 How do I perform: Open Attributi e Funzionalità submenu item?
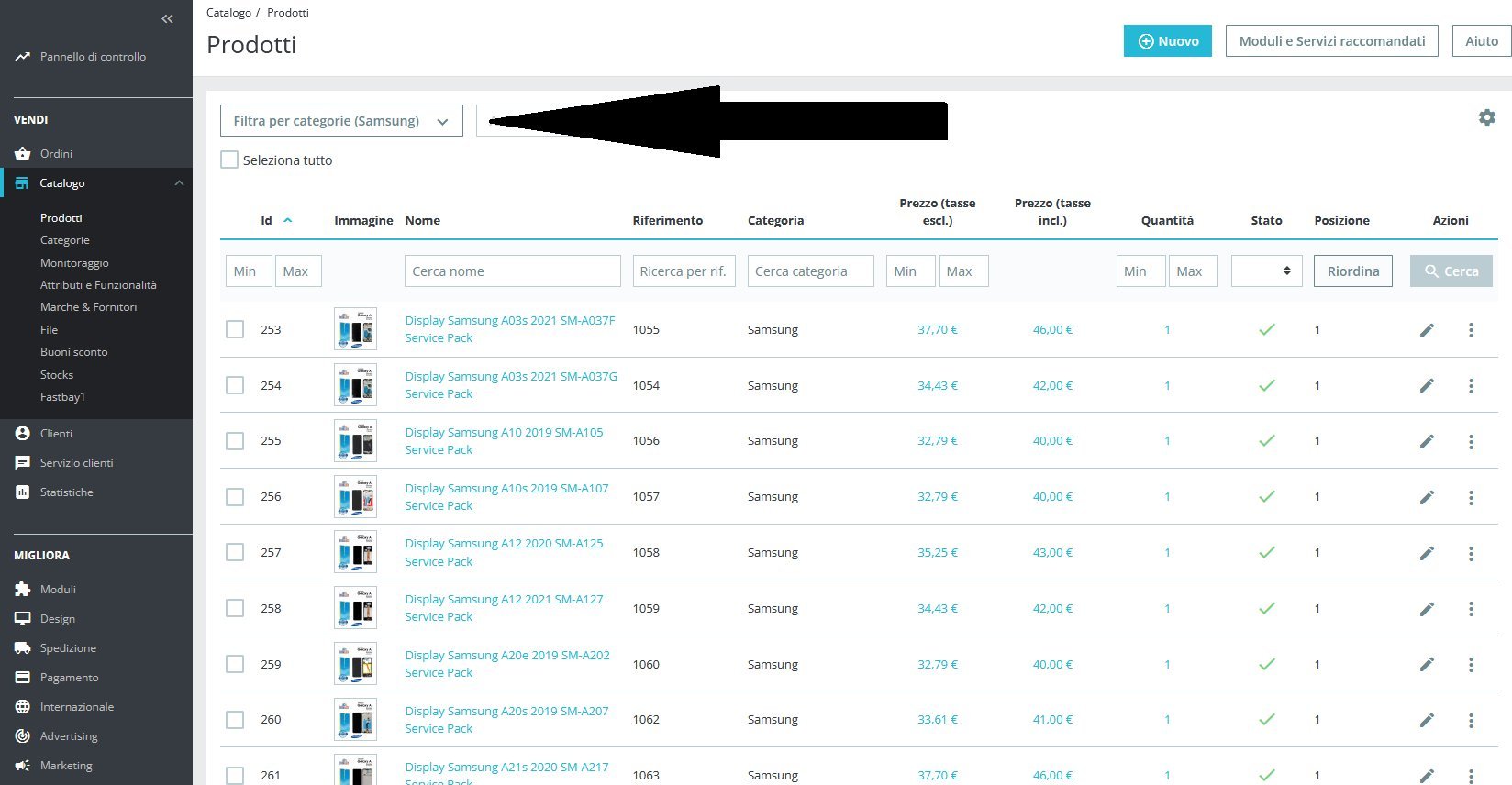98,285
